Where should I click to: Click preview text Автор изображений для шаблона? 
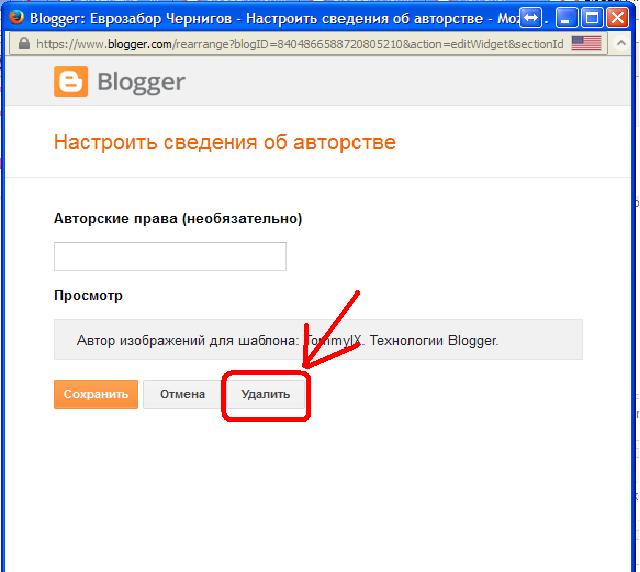click(188, 340)
